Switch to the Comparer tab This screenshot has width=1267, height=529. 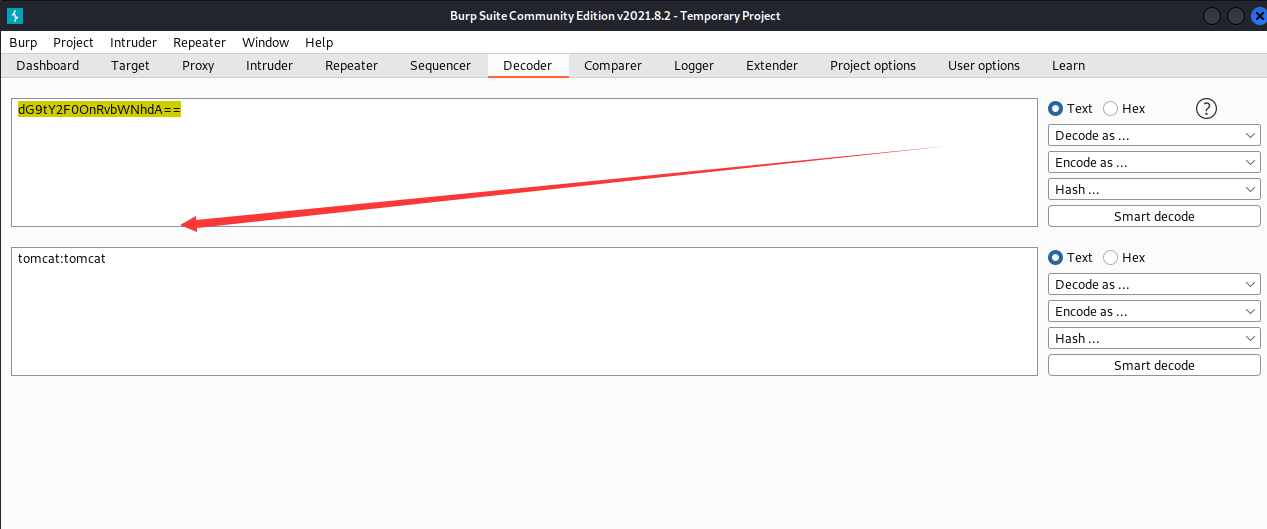click(x=613, y=65)
